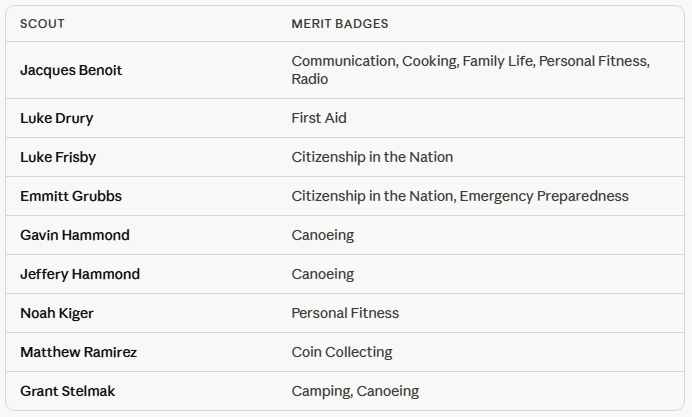Click Luke Frisby in the scout column

(58, 157)
